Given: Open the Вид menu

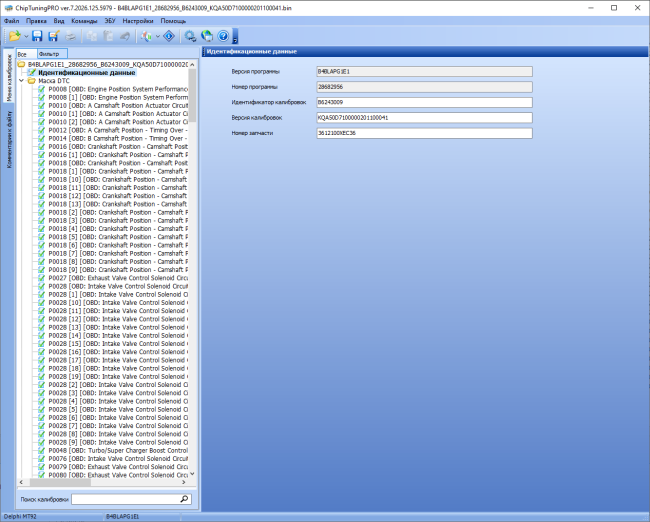Looking at the screenshot, I should tap(59, 21).
